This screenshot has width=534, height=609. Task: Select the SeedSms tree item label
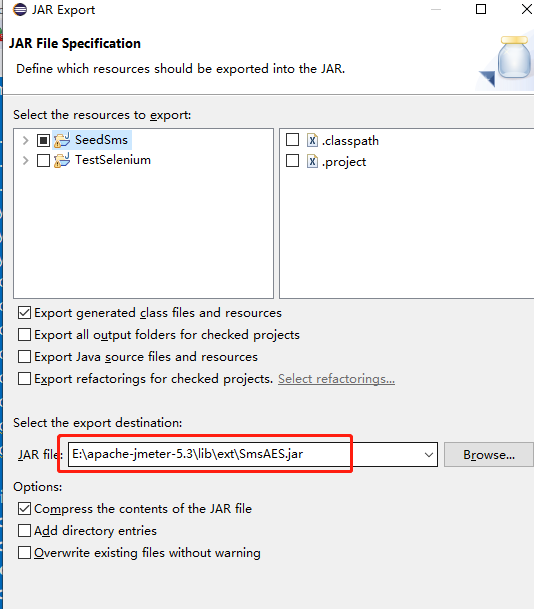pos(101,140)
